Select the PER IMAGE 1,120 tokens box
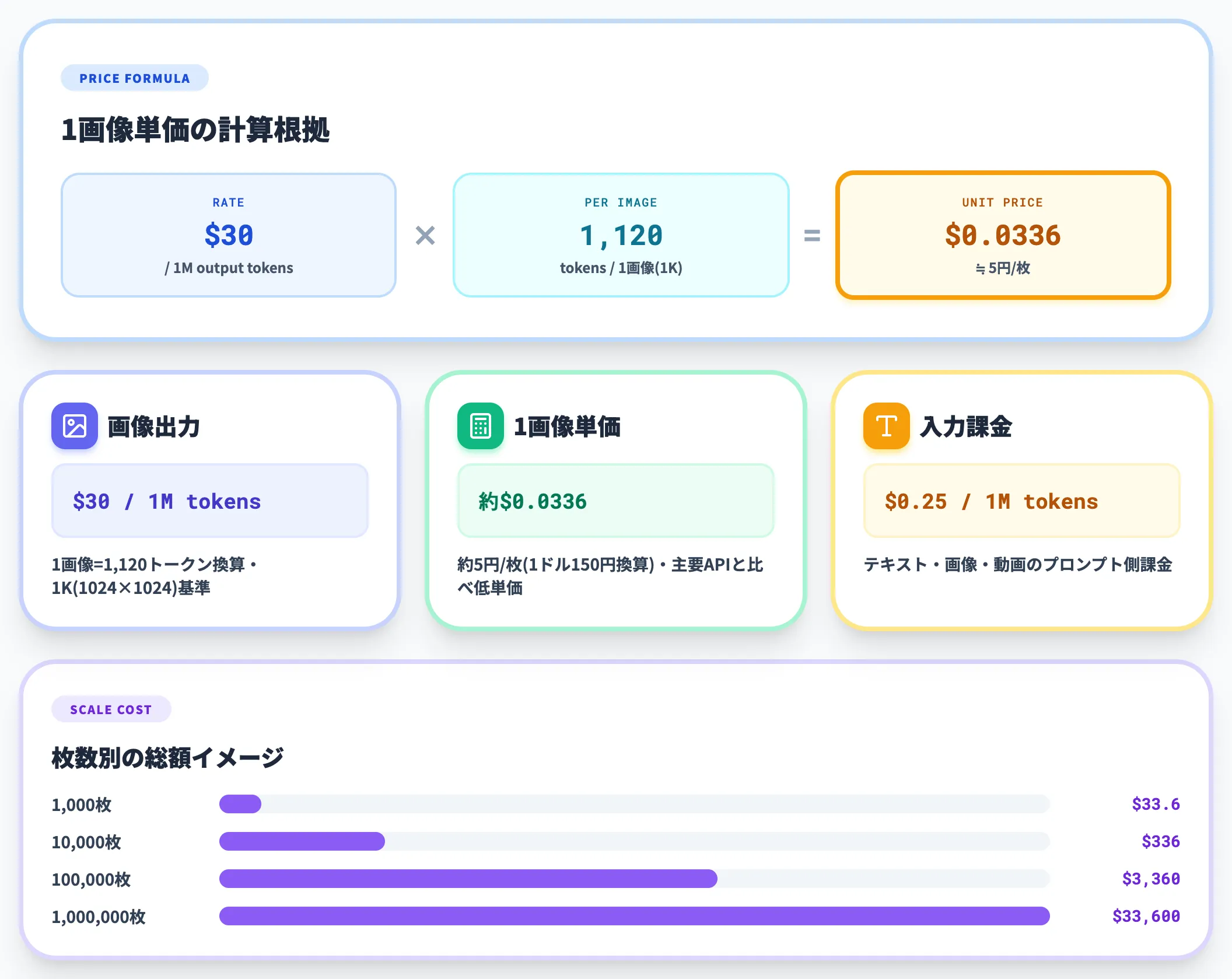The height and width of the screenshot is (979, 1232). [x=621, y=235]
